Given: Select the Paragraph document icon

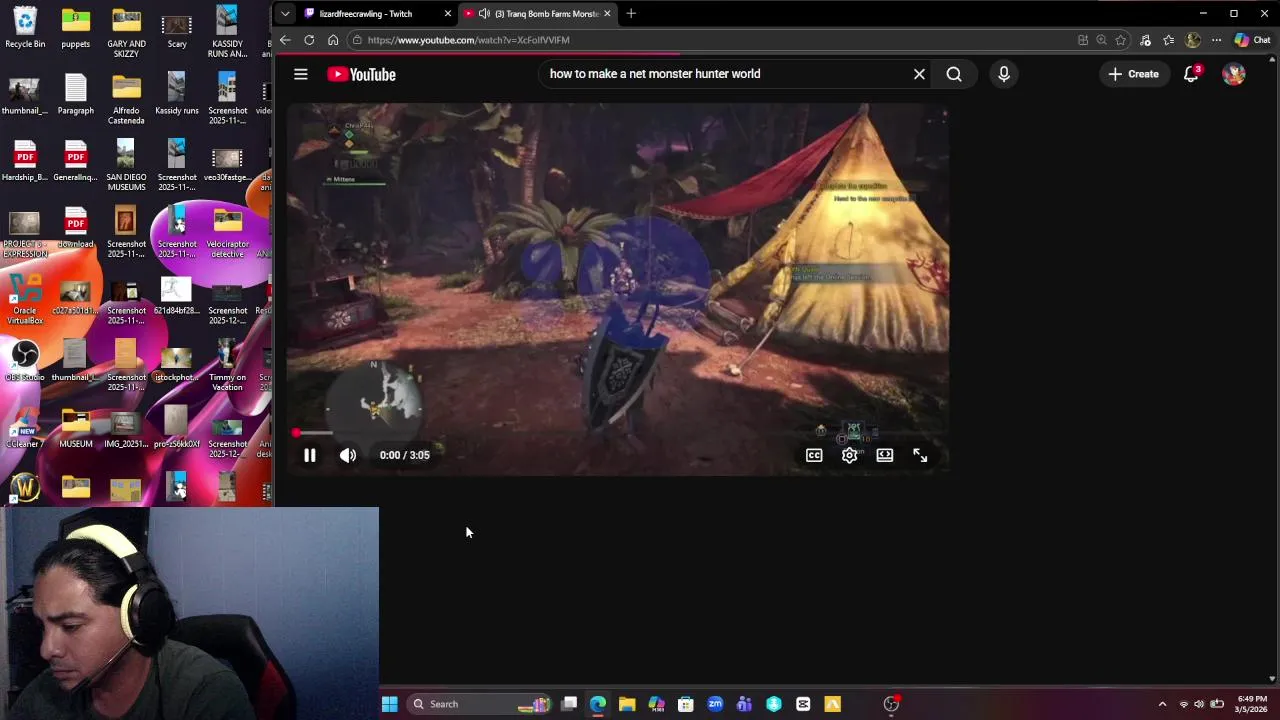Looking at the screenshot, I should coord(76,94).
